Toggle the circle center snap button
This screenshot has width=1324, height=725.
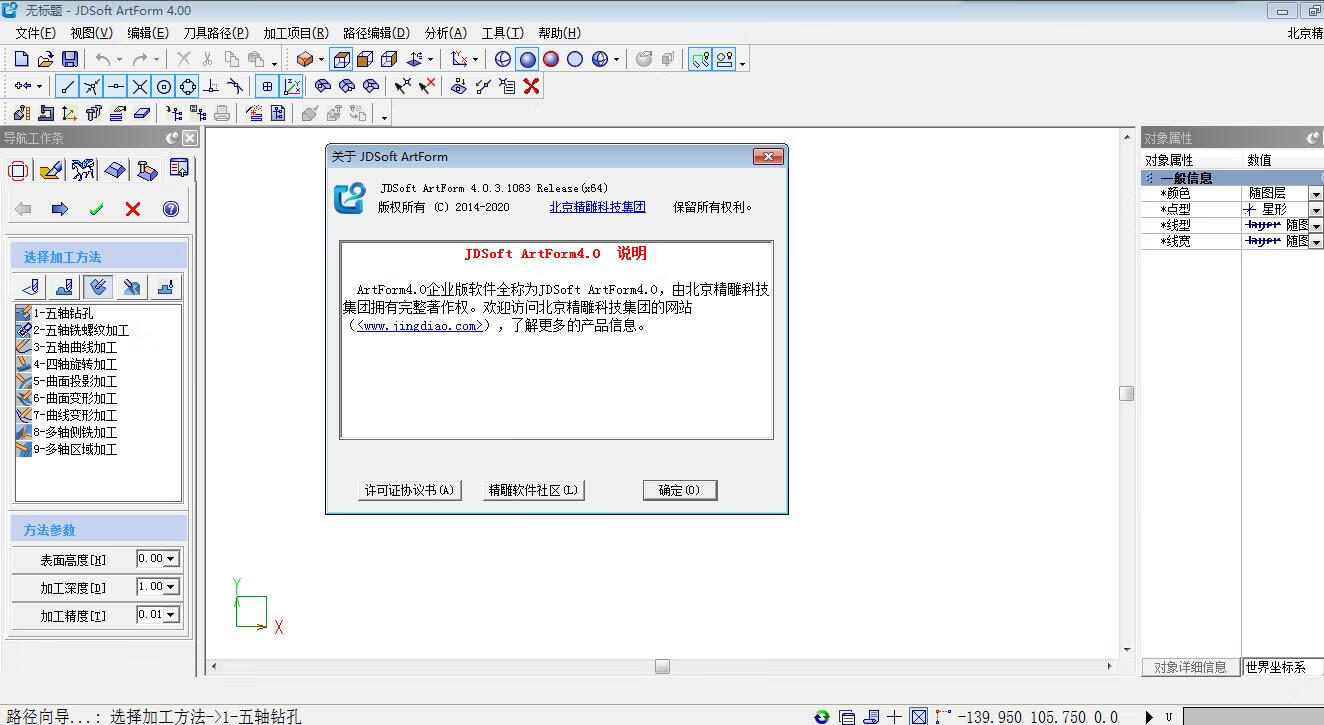164,86
